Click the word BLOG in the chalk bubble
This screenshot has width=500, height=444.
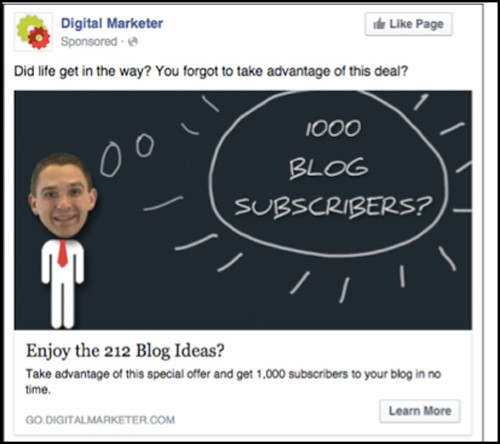click(329, 168)
